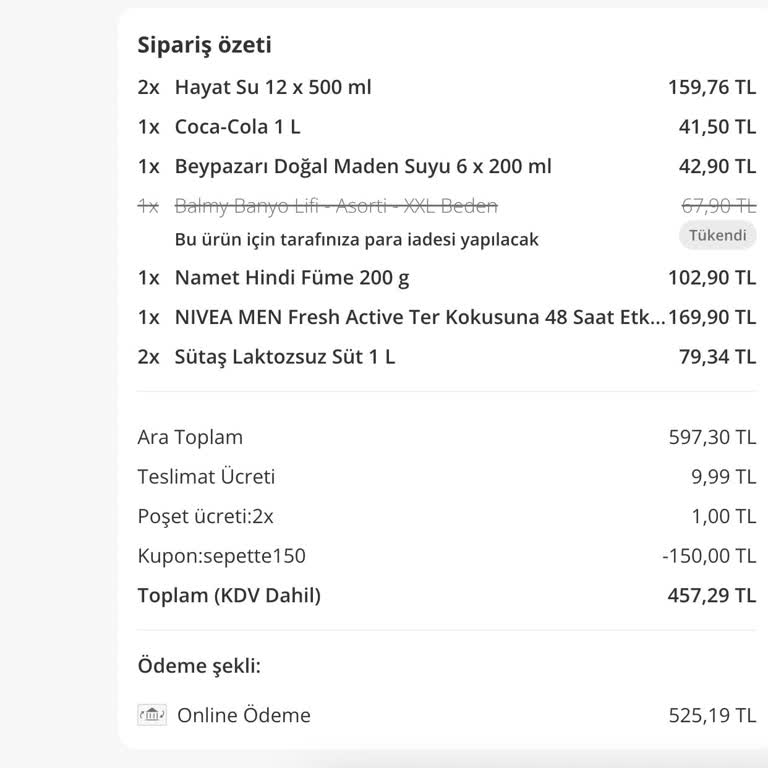Select the Online Ödeme payment method text

click(243, 715)
